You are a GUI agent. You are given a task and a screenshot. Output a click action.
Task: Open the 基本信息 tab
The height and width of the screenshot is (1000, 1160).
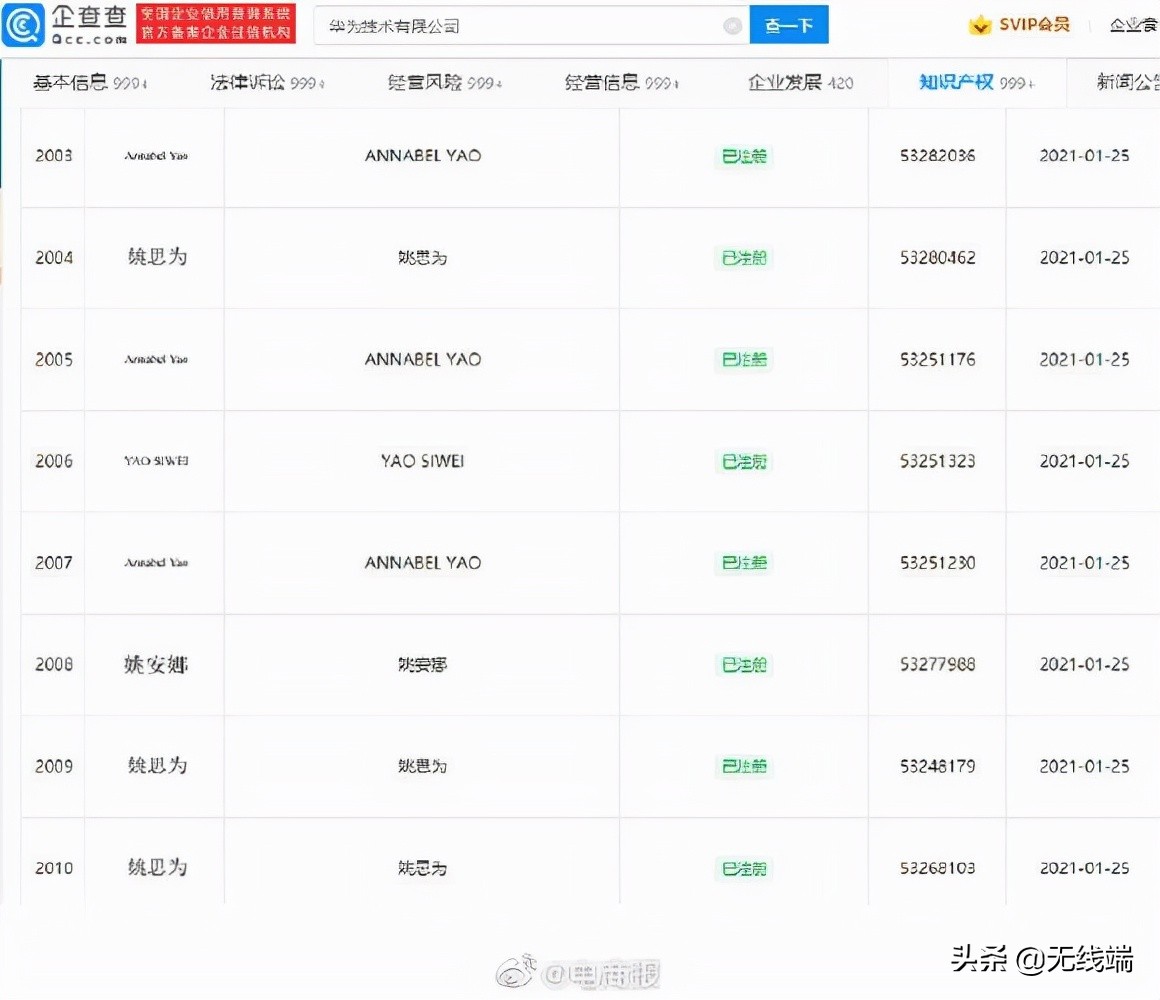click(x=90, y=82)
